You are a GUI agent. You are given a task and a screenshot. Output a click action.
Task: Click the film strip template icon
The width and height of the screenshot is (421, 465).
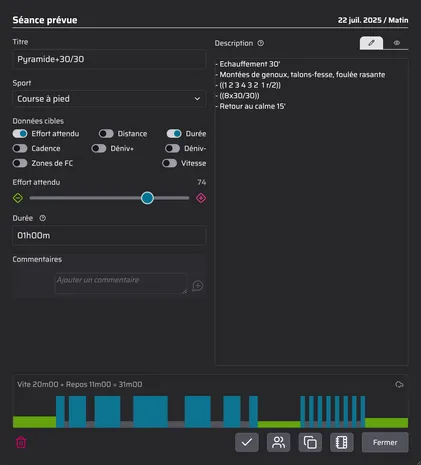342,442
